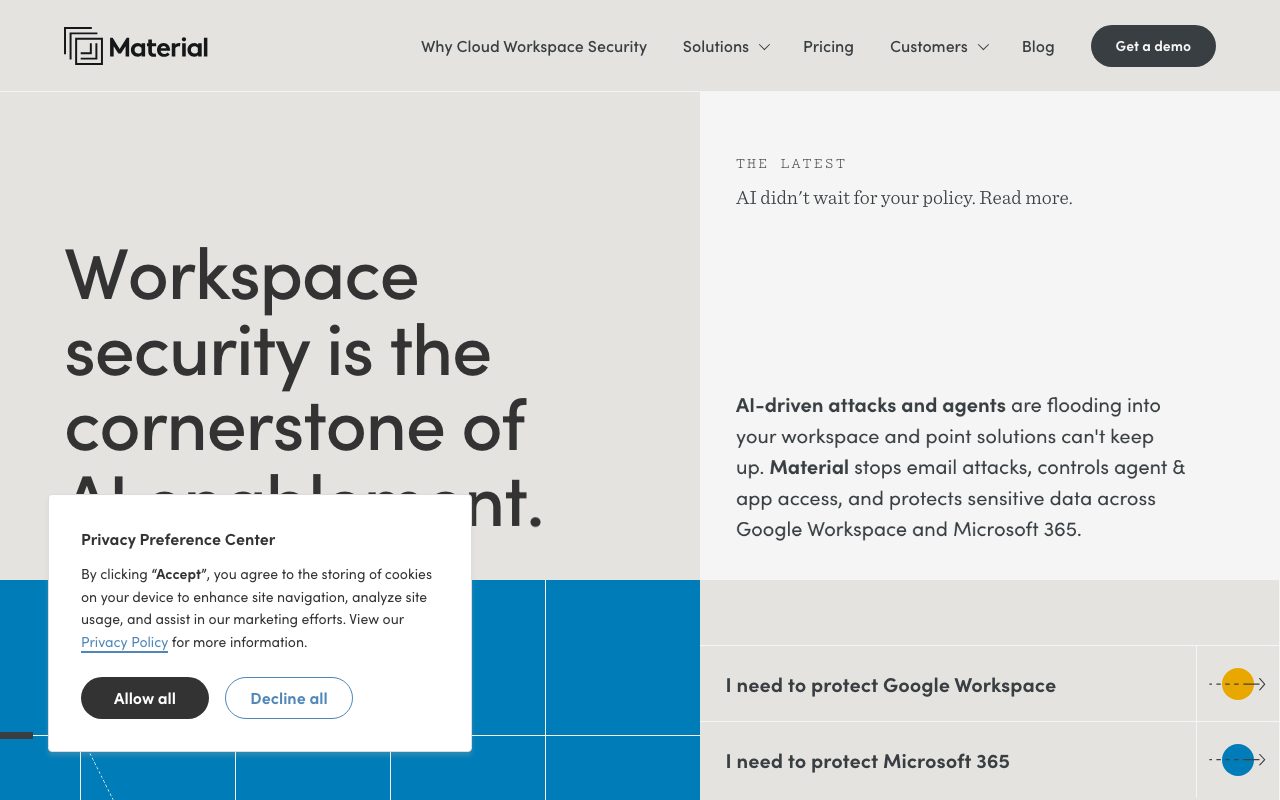This screenshot has height=800, width=1280.
Task: Click the Material logo icon
Action: [83, 46]
